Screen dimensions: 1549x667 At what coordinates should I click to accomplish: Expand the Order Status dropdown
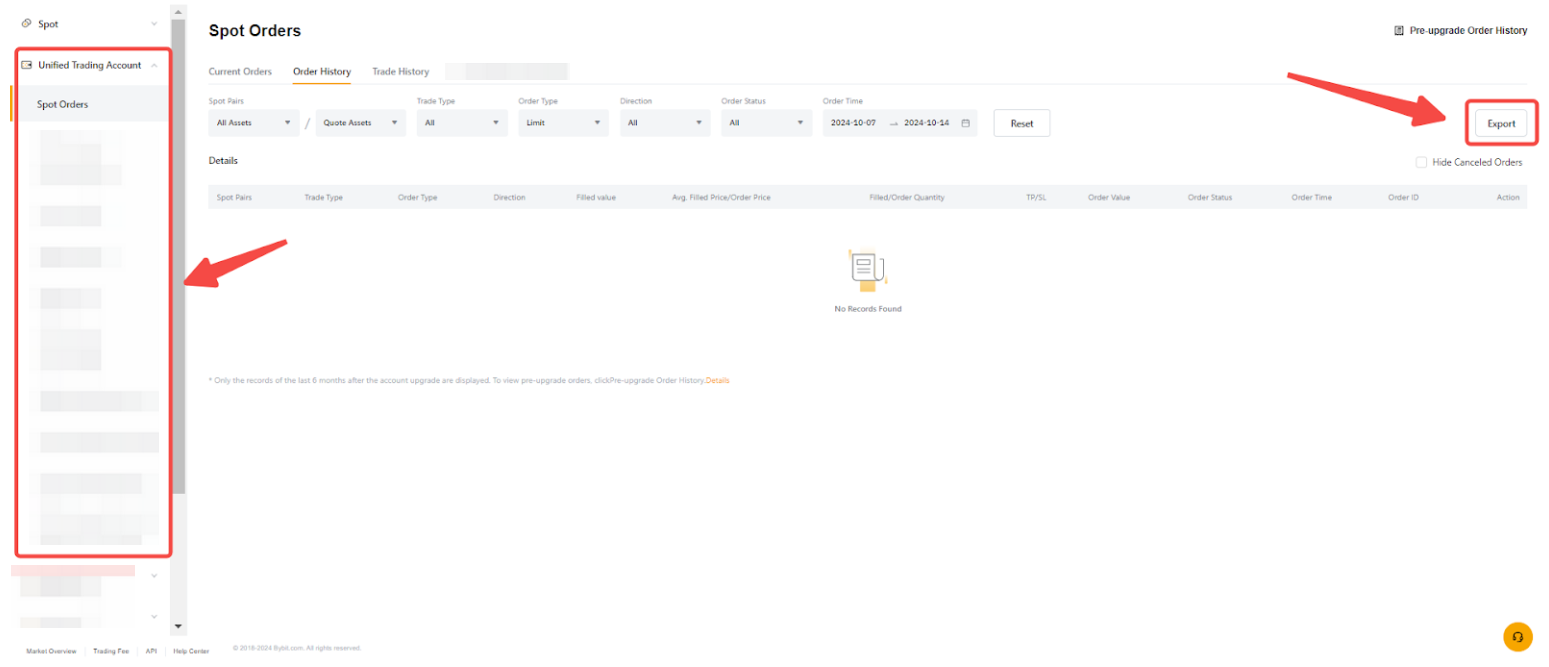pos(765,123)
